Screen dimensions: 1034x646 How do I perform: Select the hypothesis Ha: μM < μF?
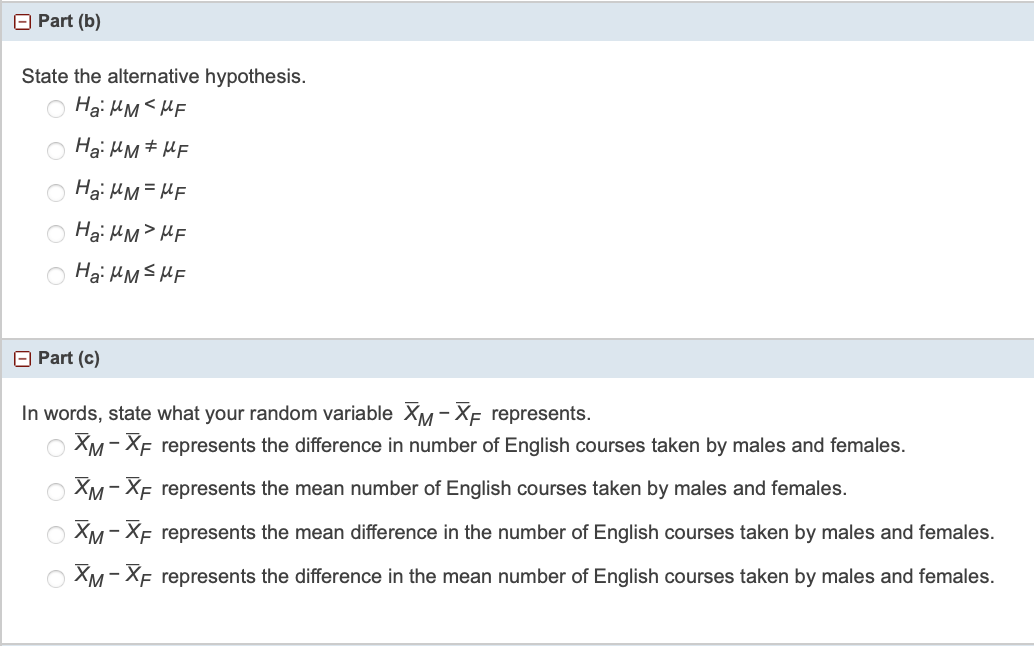click(x=56, y=108)
